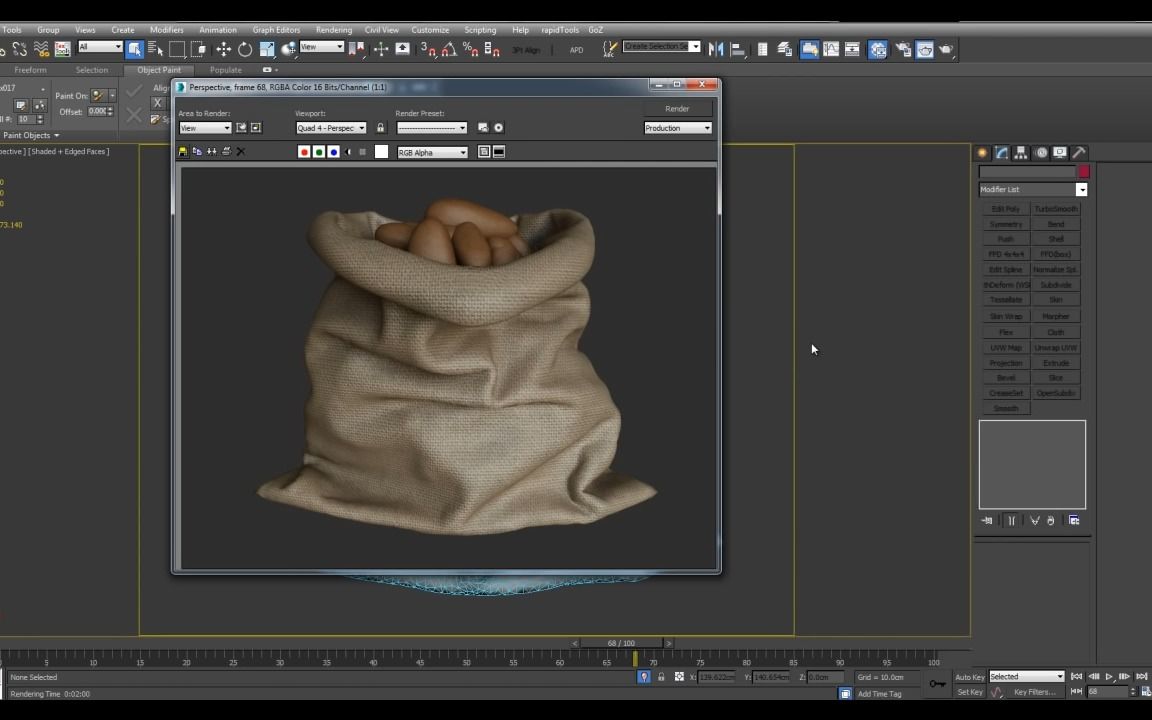The image size is (1152, 720).
Task: Toggle the blue channel display
Action: click(x=333, y=152)
